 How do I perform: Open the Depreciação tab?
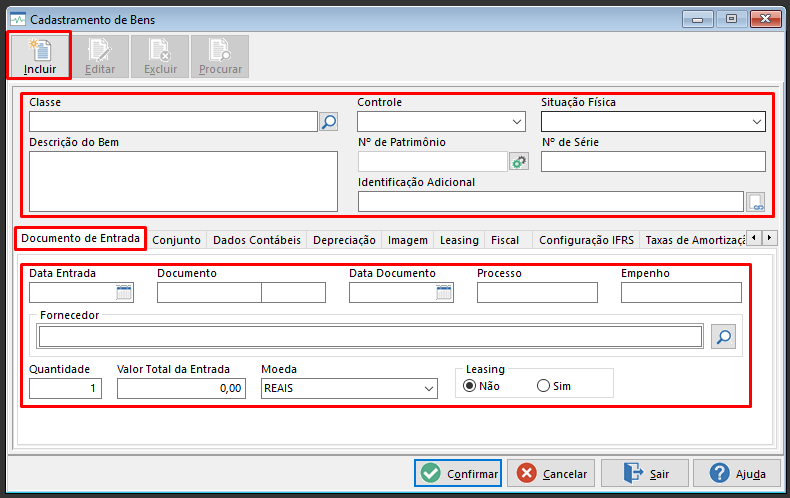click(344, 240)
